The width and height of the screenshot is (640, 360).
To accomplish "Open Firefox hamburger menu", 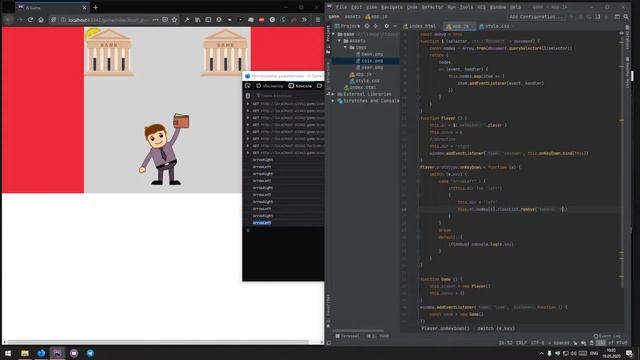I will pyautogui.click(x=318, y=20).
